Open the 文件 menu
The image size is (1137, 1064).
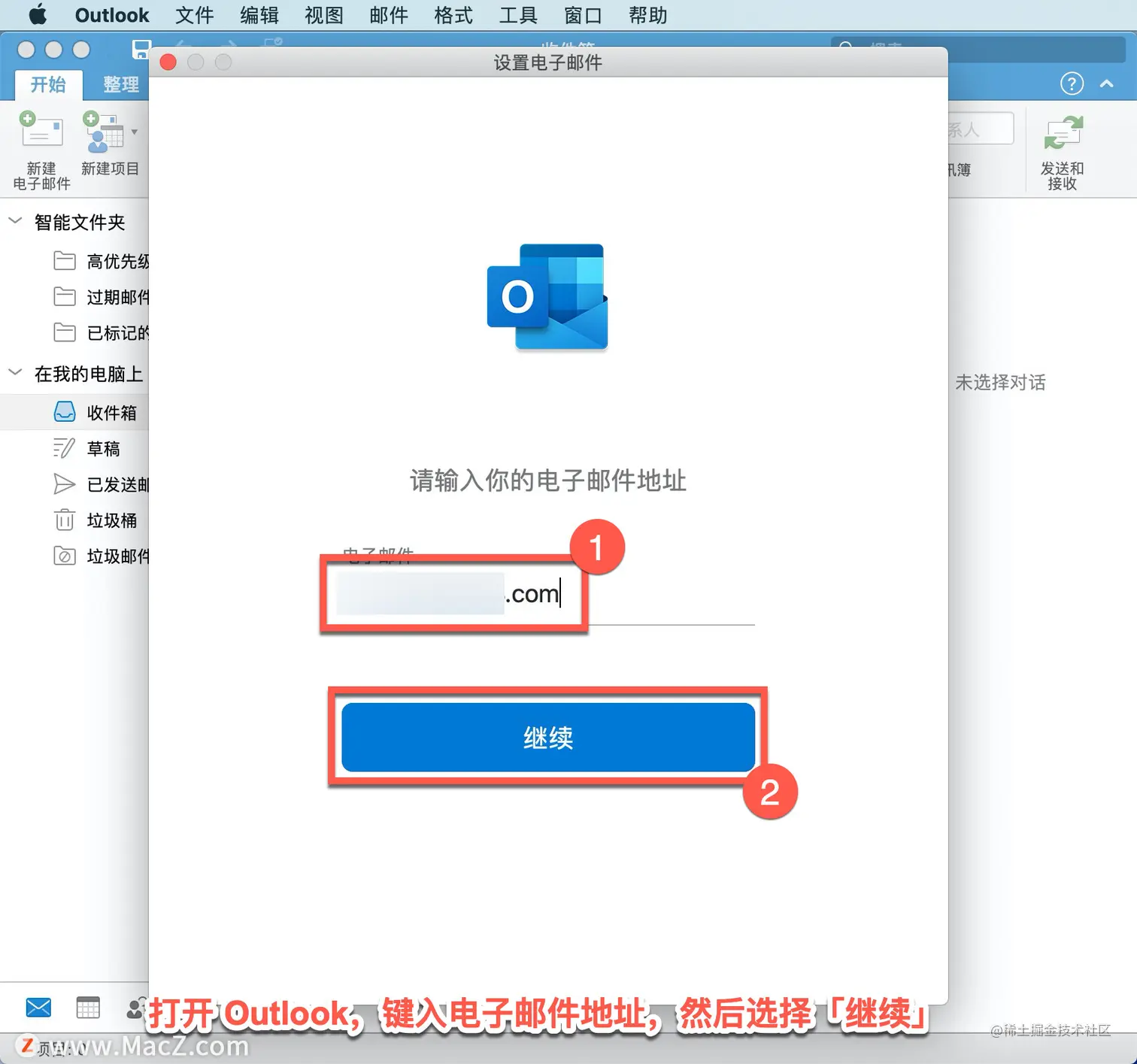tap(195, 15)
